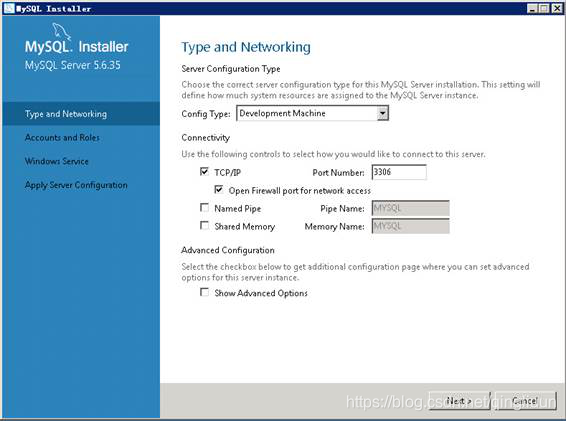Click the 'Port Number:' label

tap(339, 173)
